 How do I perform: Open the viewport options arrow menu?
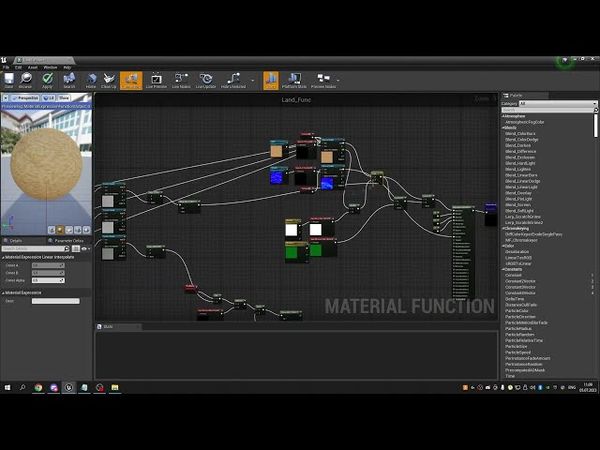(5, 98)
